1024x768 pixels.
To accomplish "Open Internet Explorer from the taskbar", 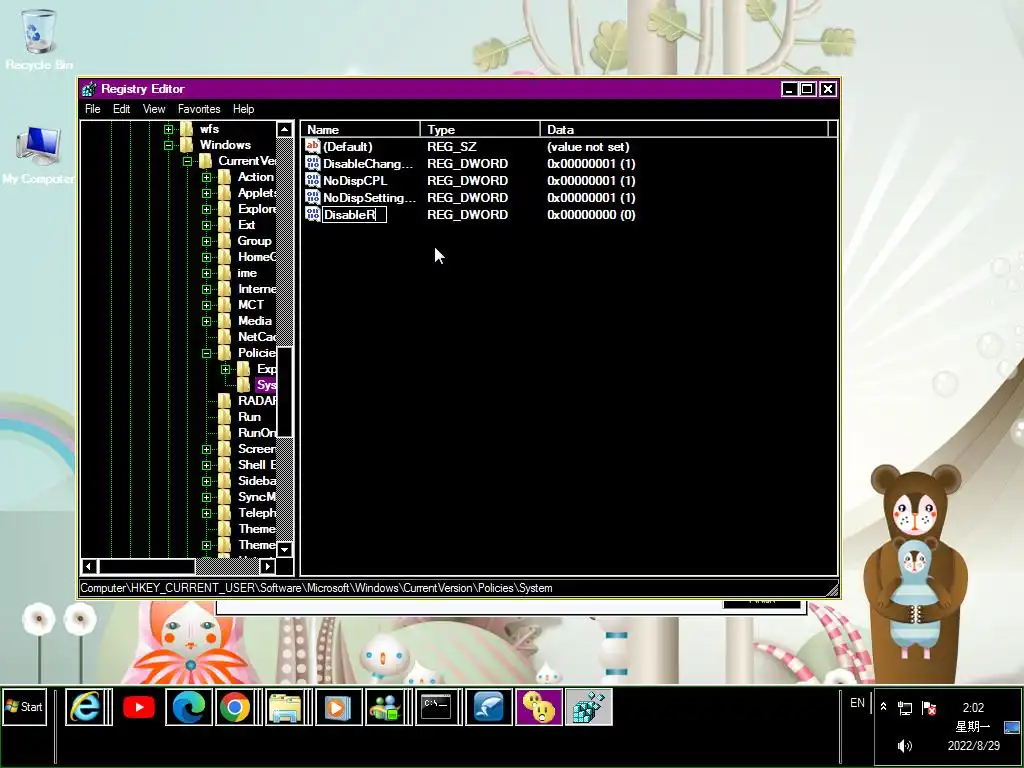I will [86, 707].
